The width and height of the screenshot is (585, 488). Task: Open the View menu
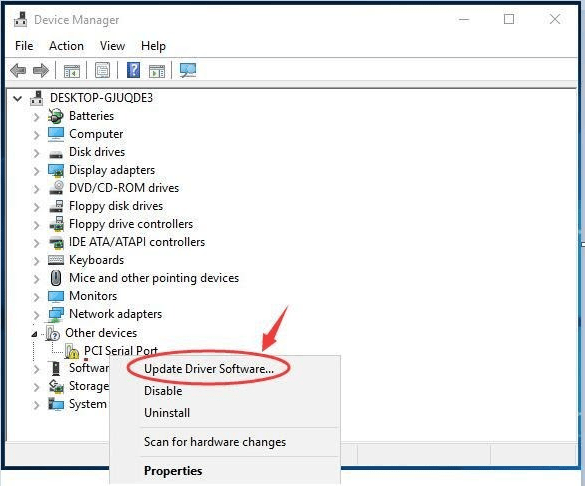coord(112,46)
